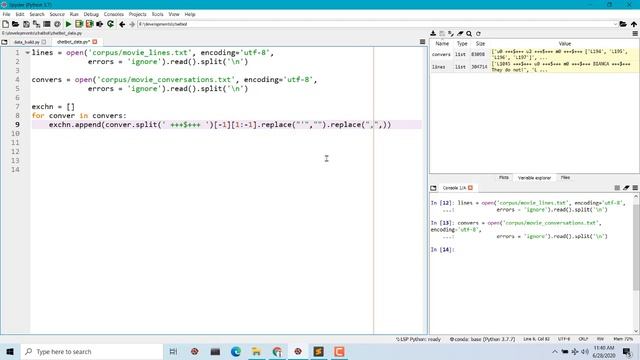640x360 pixels.
Task: Open the Consoles menu
Action: click(113, 14)
